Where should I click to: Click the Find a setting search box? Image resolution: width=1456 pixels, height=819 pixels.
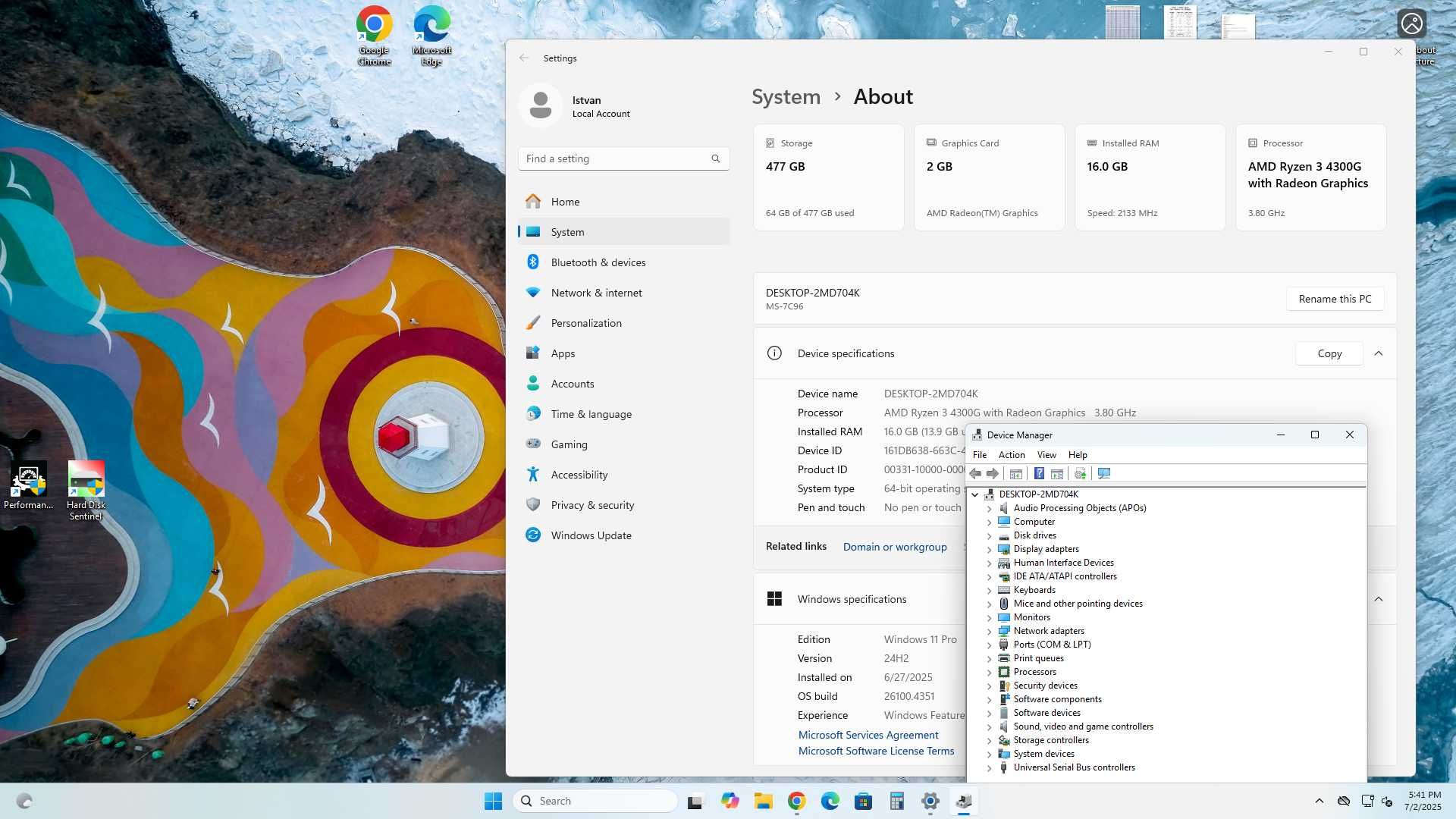click(x=623, y=158)
